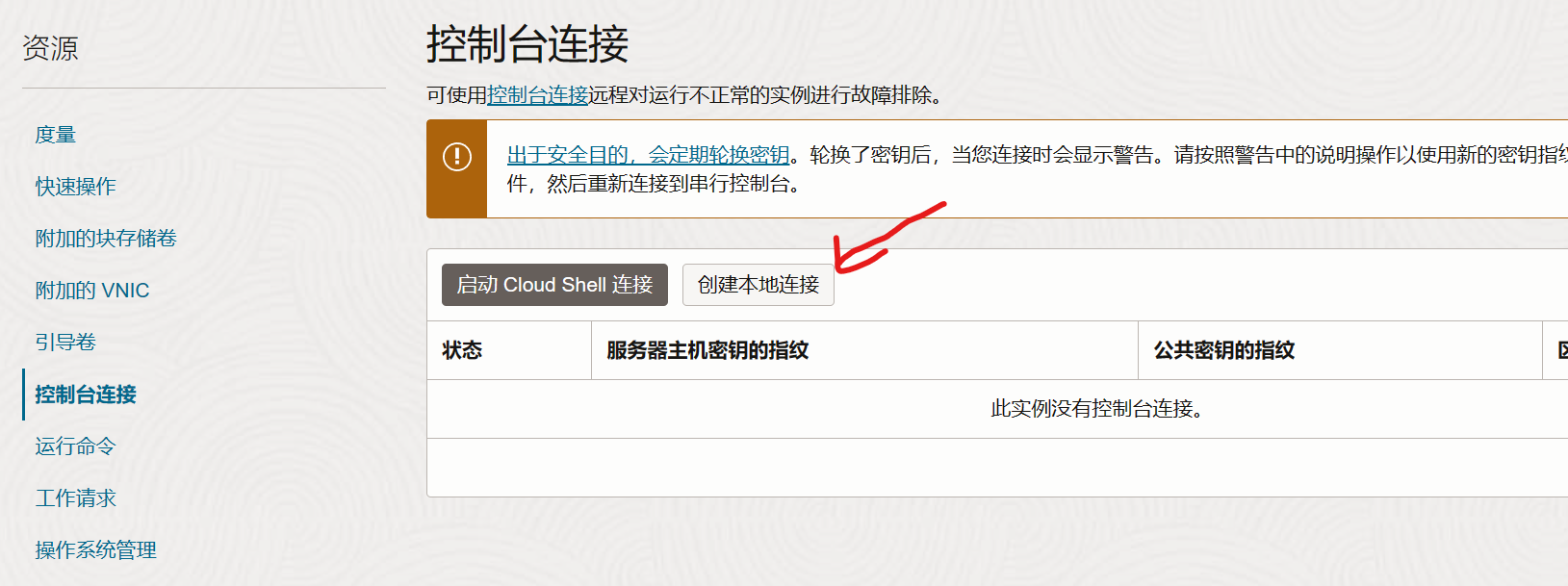Screen dimensions: 1568x586
Task: View 工作请求 in the sidebar
Action: click(75, 498)
